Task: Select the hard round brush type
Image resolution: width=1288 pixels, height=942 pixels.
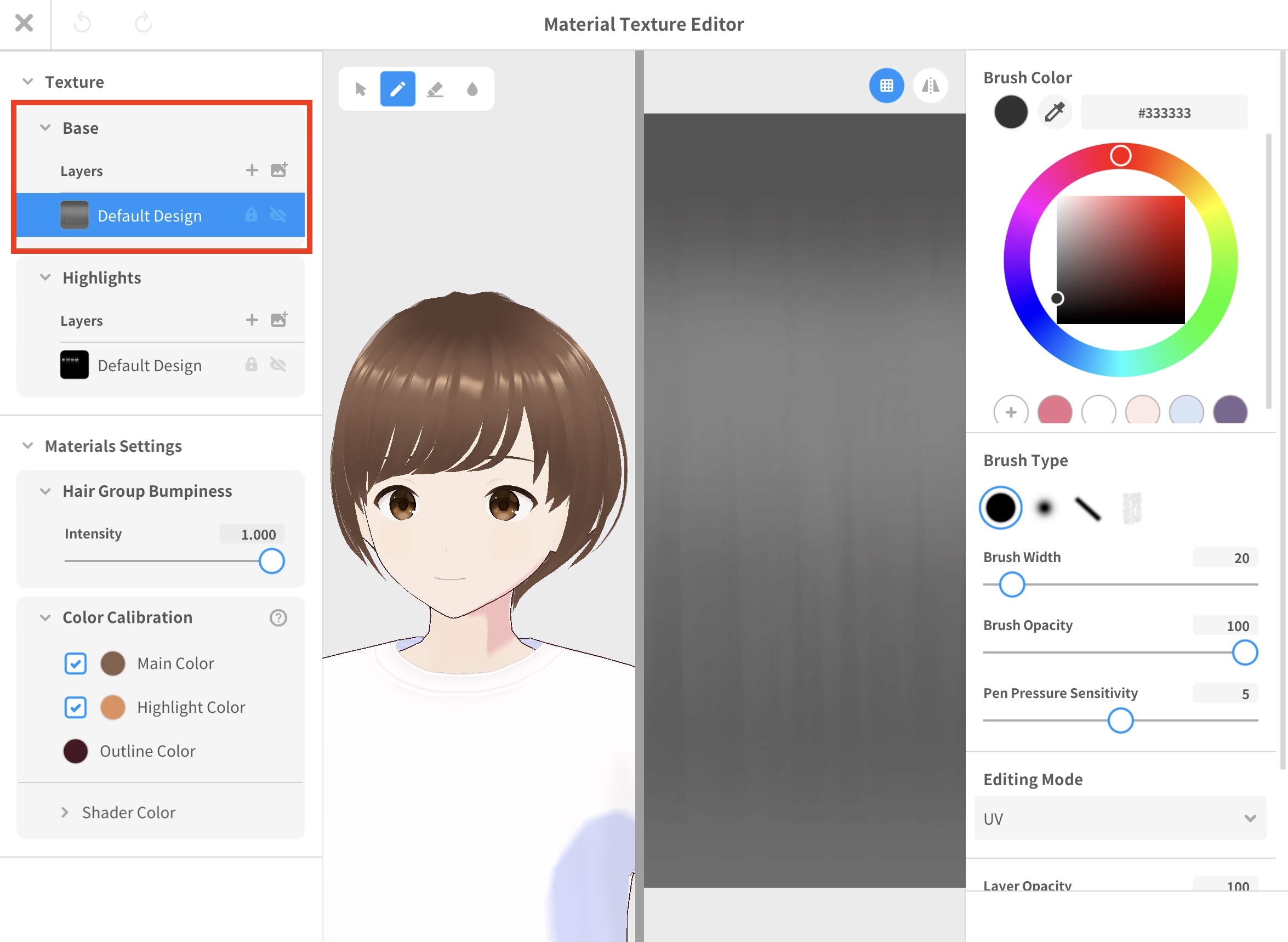Action: coord(1001,508)
